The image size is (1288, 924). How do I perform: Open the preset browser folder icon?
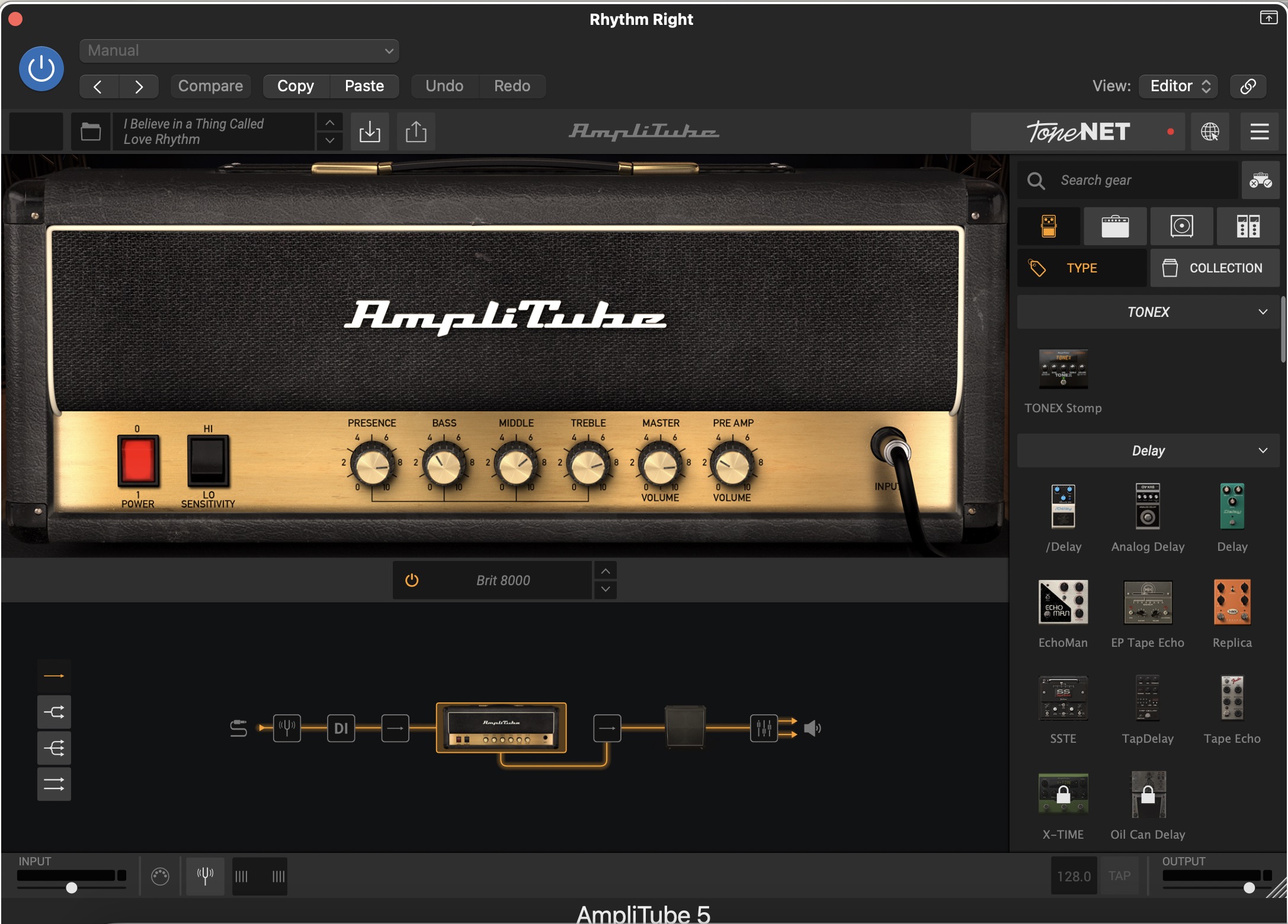tap(91, 131)
